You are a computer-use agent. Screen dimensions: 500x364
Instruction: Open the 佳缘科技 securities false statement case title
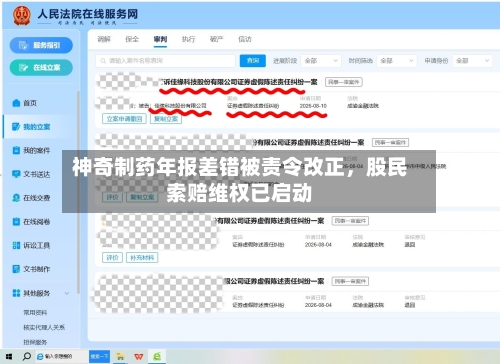[238, 82]
